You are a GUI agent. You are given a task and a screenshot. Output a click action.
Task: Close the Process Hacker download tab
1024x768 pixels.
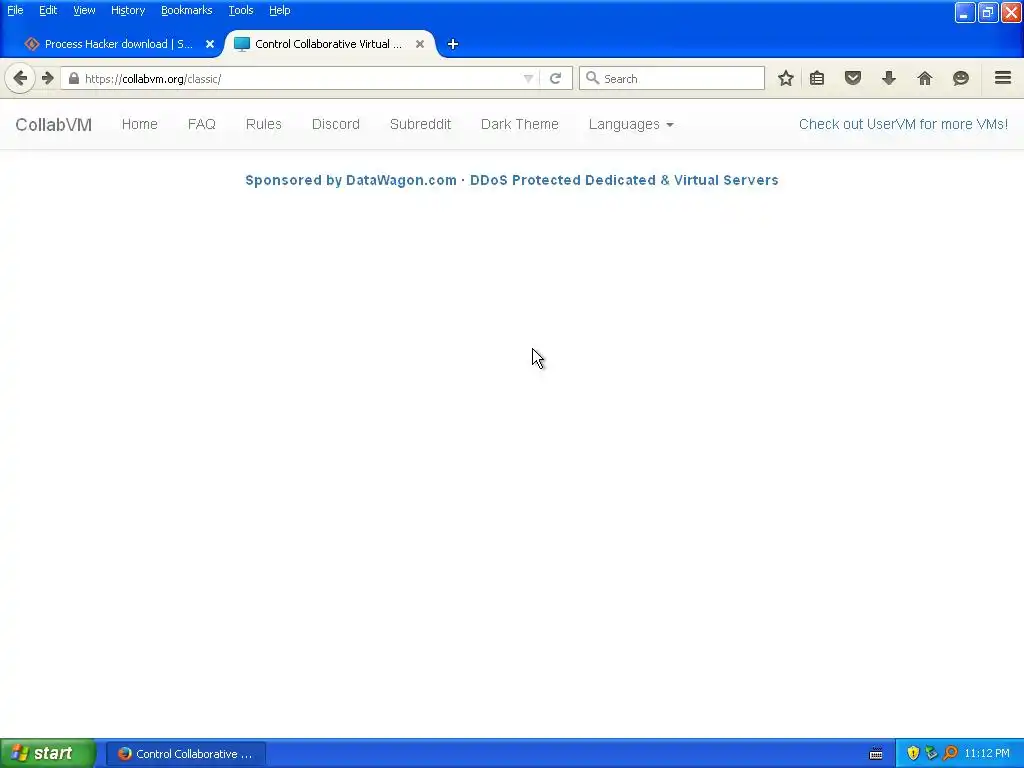click(x=210, y=44)
